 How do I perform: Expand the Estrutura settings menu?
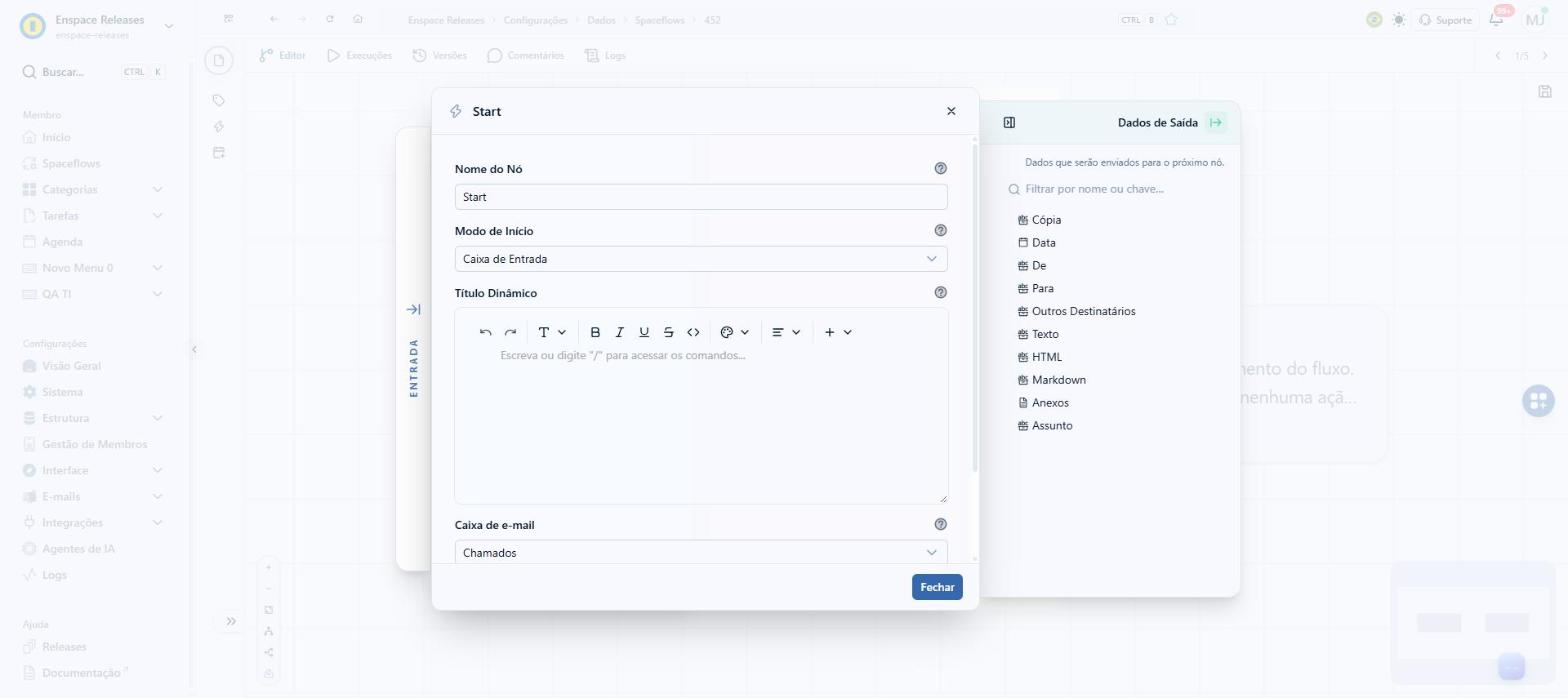pos(94,418)
